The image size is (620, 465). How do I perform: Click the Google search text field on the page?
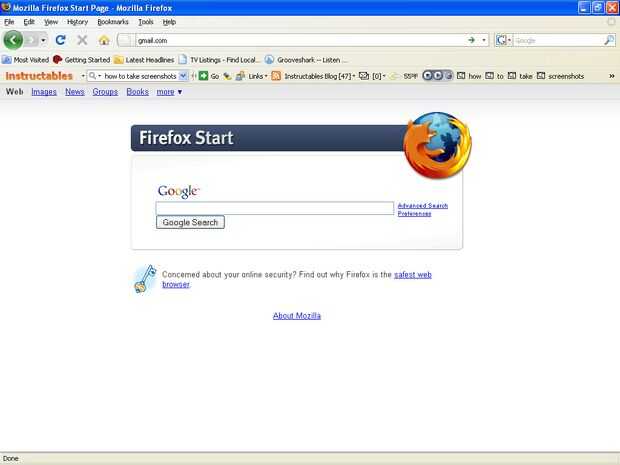275,208
